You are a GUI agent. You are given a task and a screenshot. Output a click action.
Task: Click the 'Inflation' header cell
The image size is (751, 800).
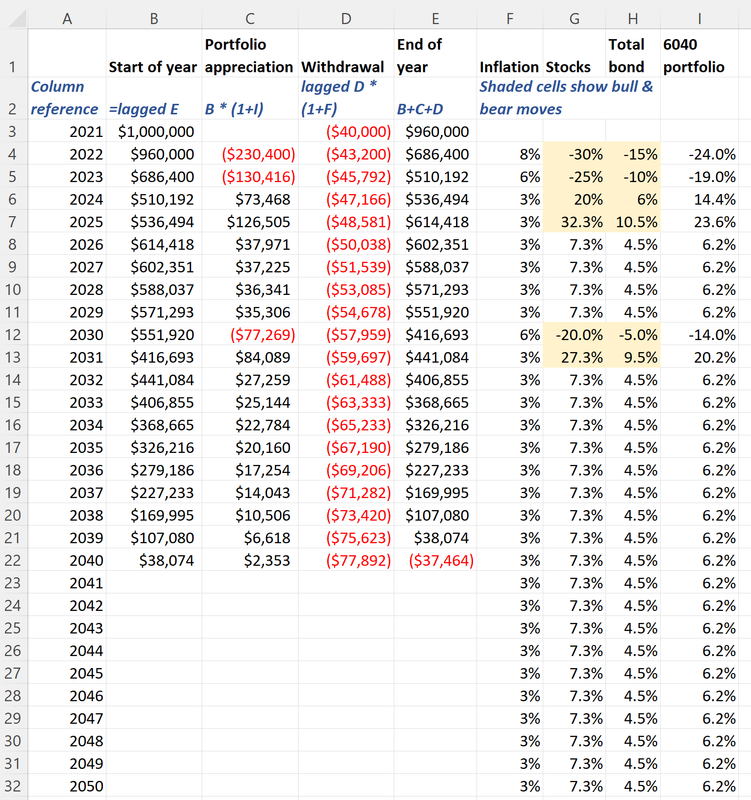pyautogui.click(x=510, y=53)
